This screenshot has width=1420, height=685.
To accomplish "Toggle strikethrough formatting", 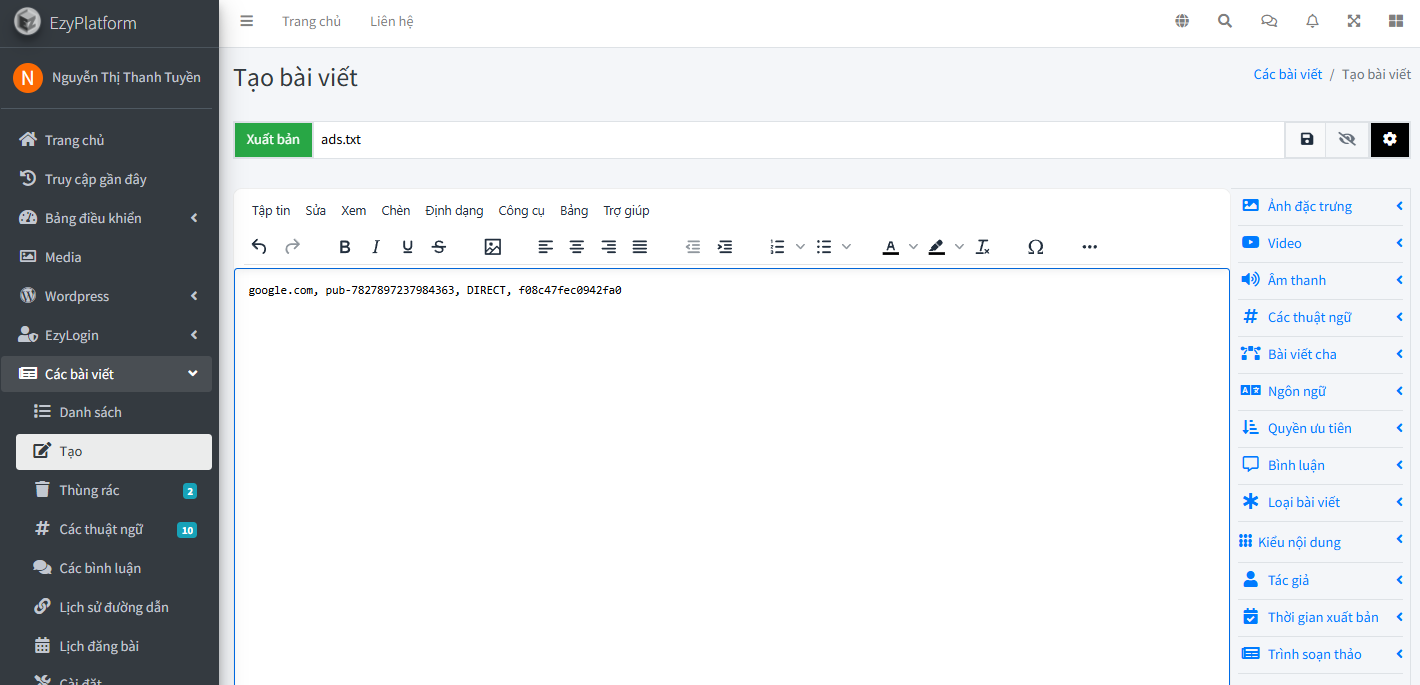I will click(x=439, y=247).
